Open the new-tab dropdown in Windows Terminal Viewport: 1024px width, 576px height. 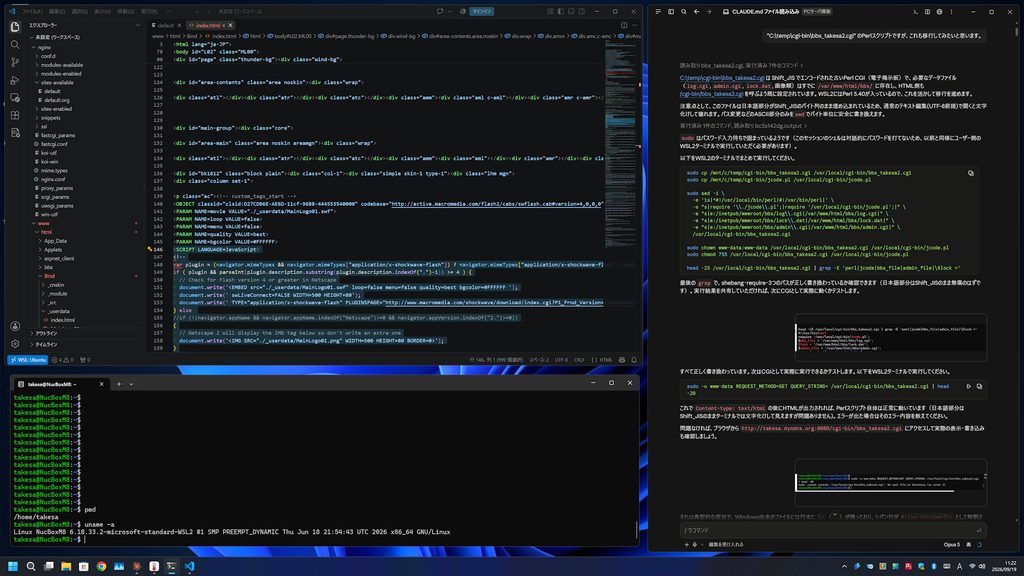(131, 384)
